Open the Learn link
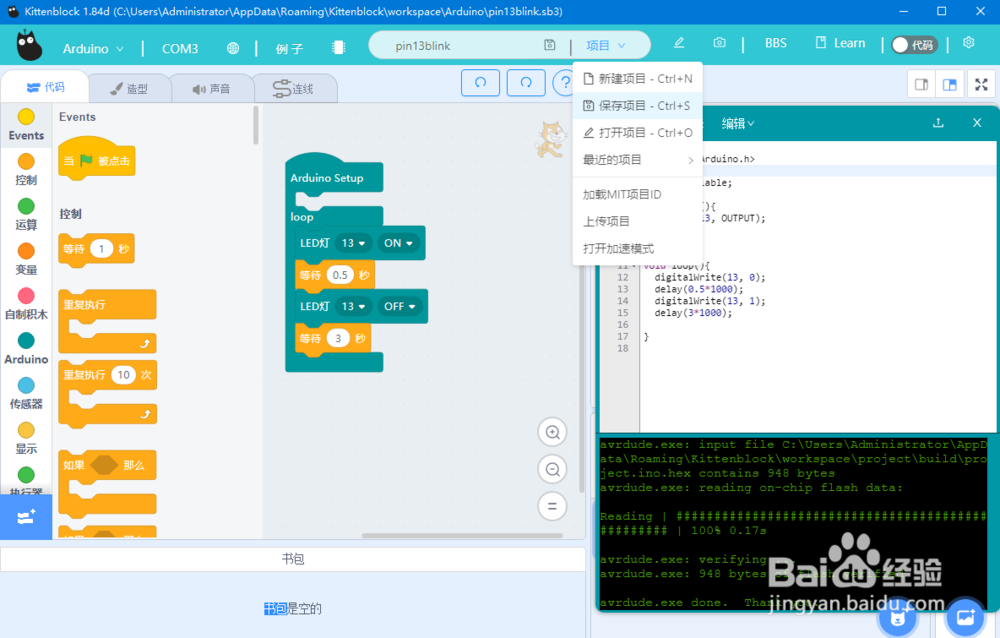 (840, 43)
